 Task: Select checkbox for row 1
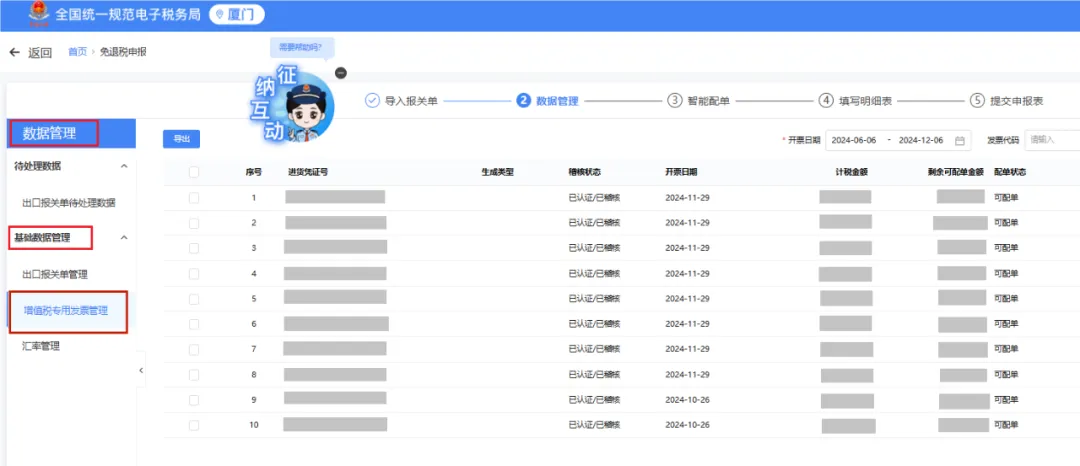pos(194,198)
